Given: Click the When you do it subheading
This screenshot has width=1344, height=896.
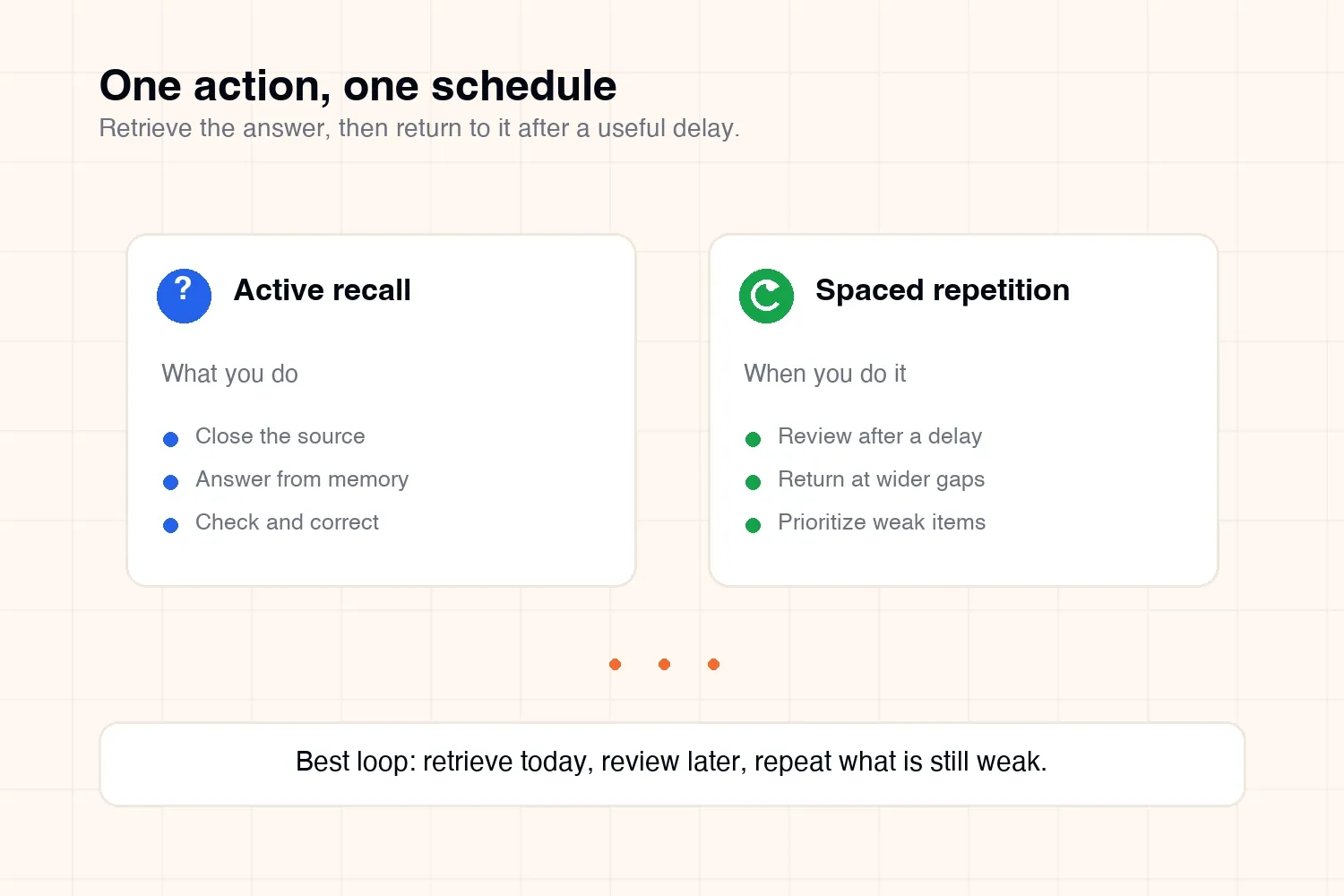Looking at the screenshot, I should coord(825,374).
